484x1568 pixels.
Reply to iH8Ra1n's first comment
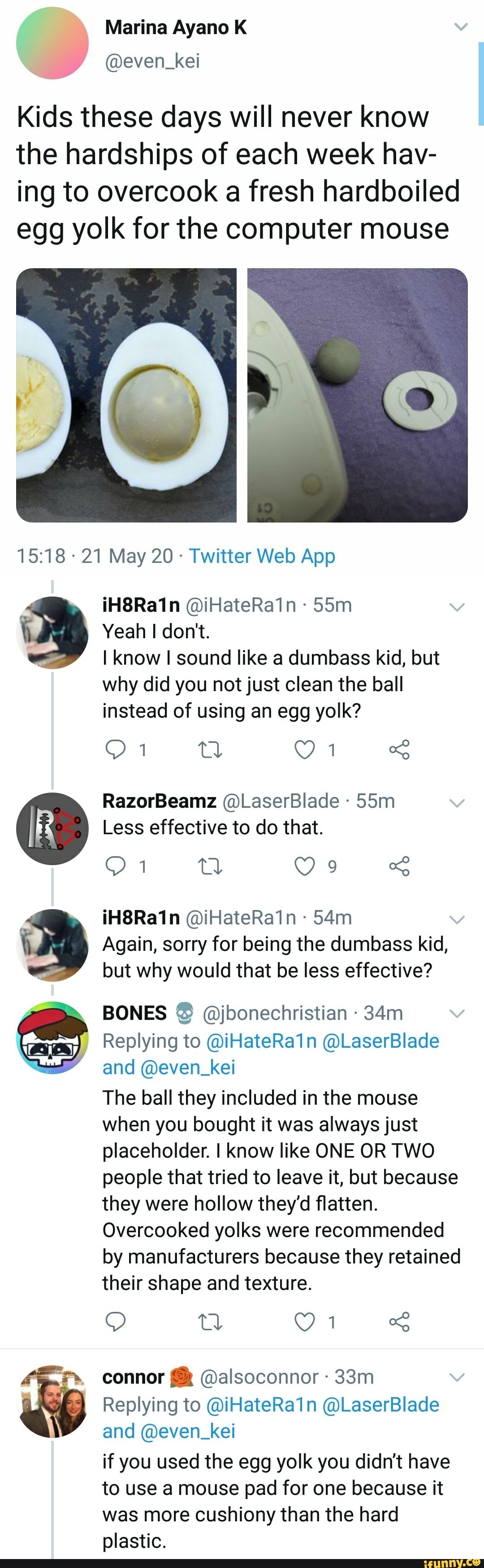click(x=116, y=749)
